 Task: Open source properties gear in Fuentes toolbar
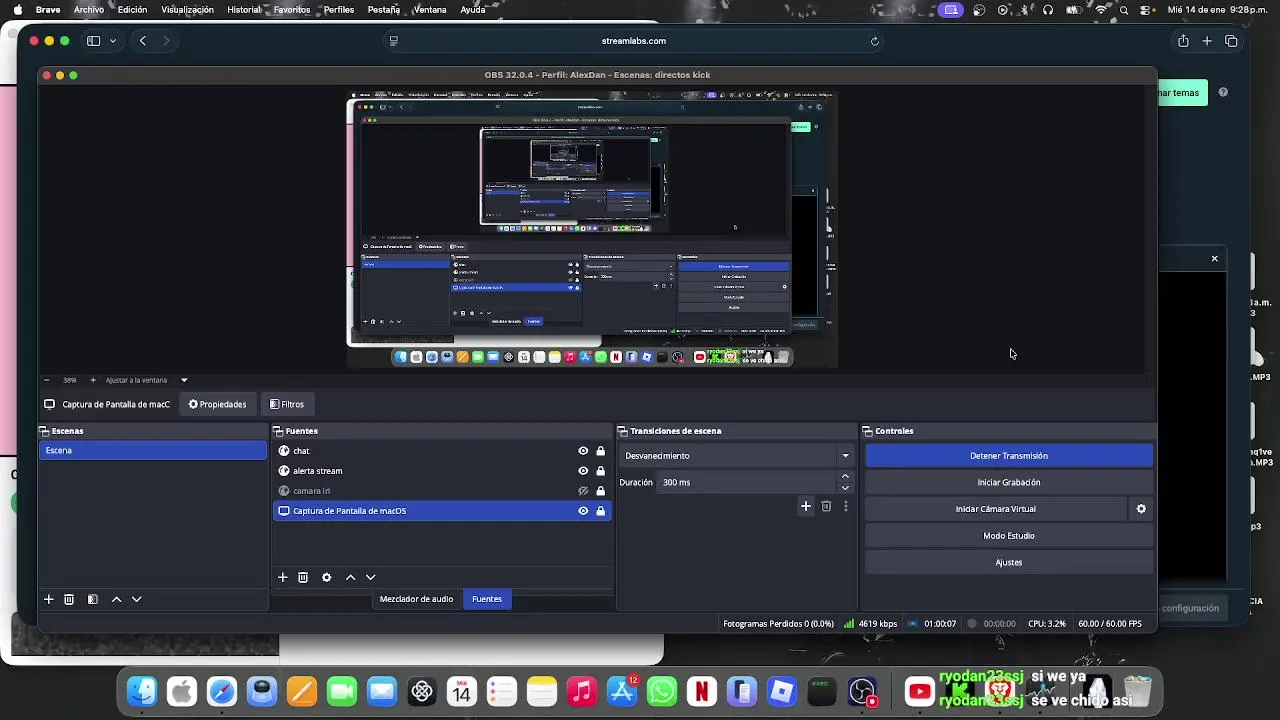pyautogui.click(x=326, y=577)
